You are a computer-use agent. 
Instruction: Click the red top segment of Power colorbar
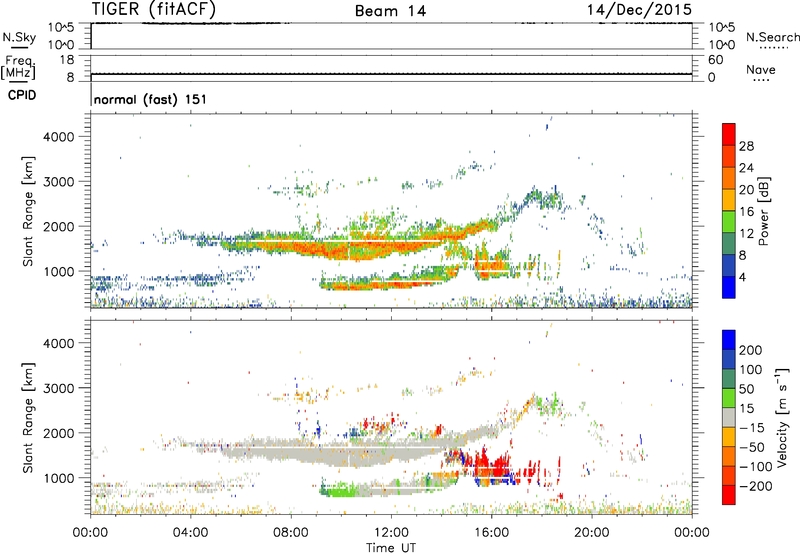729,134
